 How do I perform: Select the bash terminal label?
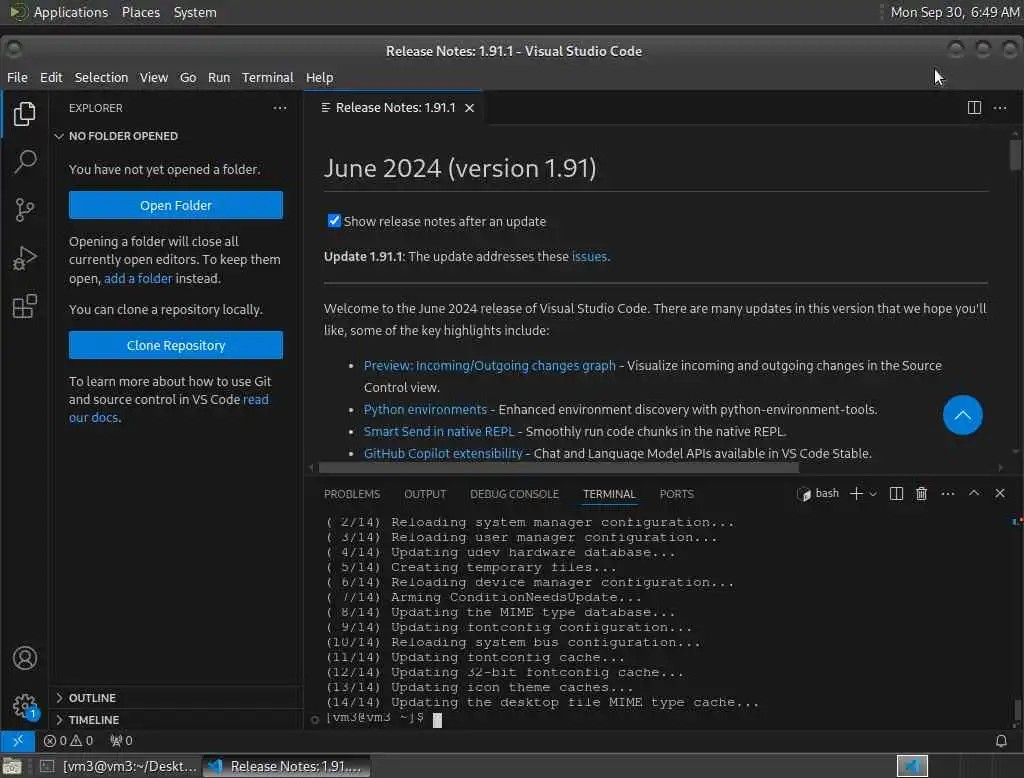coord(818,494)
